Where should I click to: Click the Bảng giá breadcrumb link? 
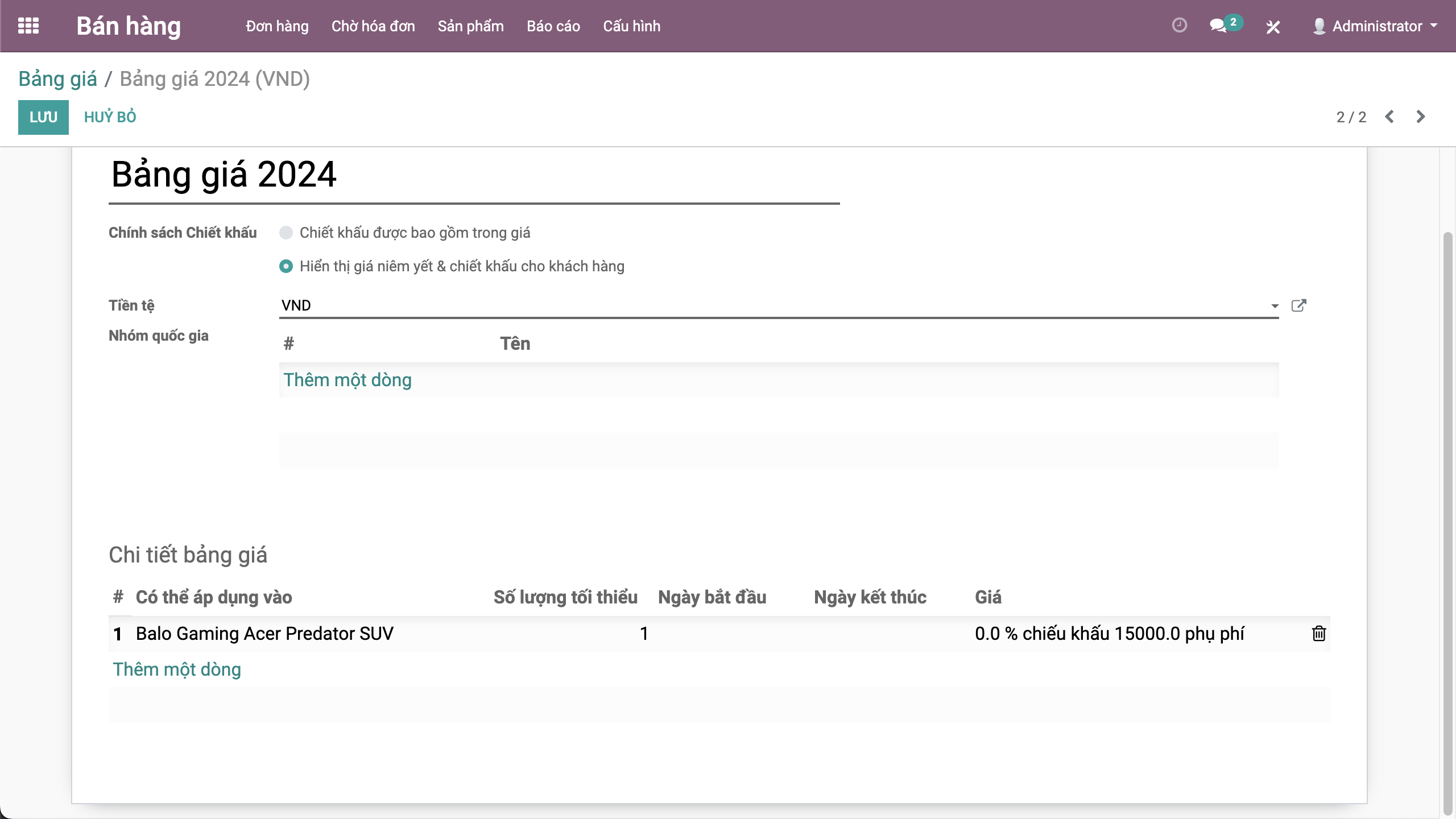point(57,78)
